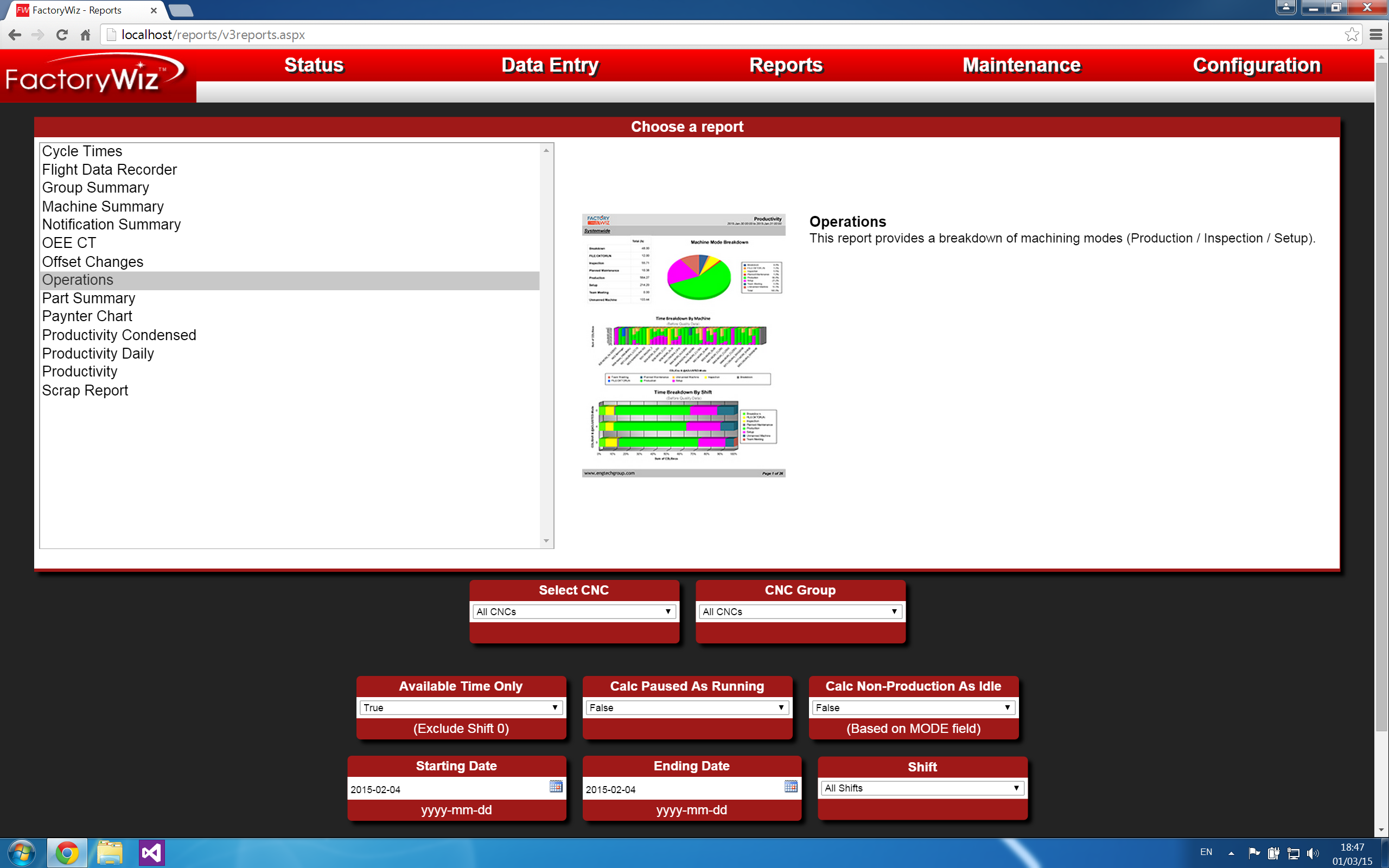Click the Ending Date input field
The width and height of the screenshot is (1389, 868).
[683, 789]
